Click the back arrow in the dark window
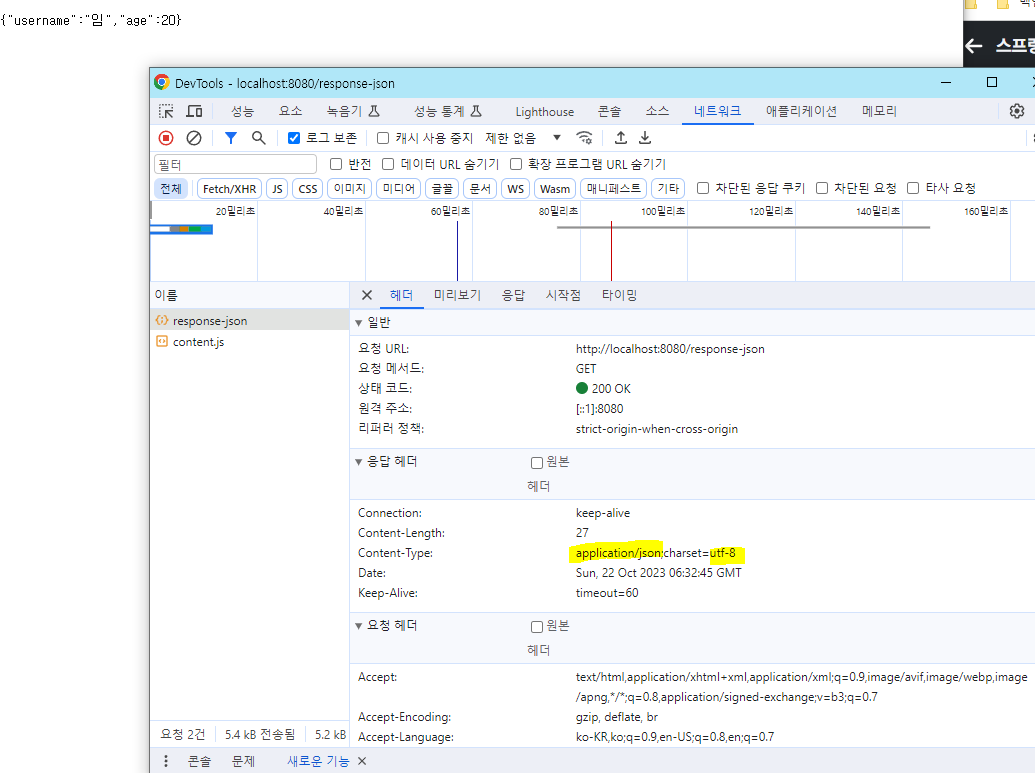Viewport: 1035px width, 773px height. point(974,46)
